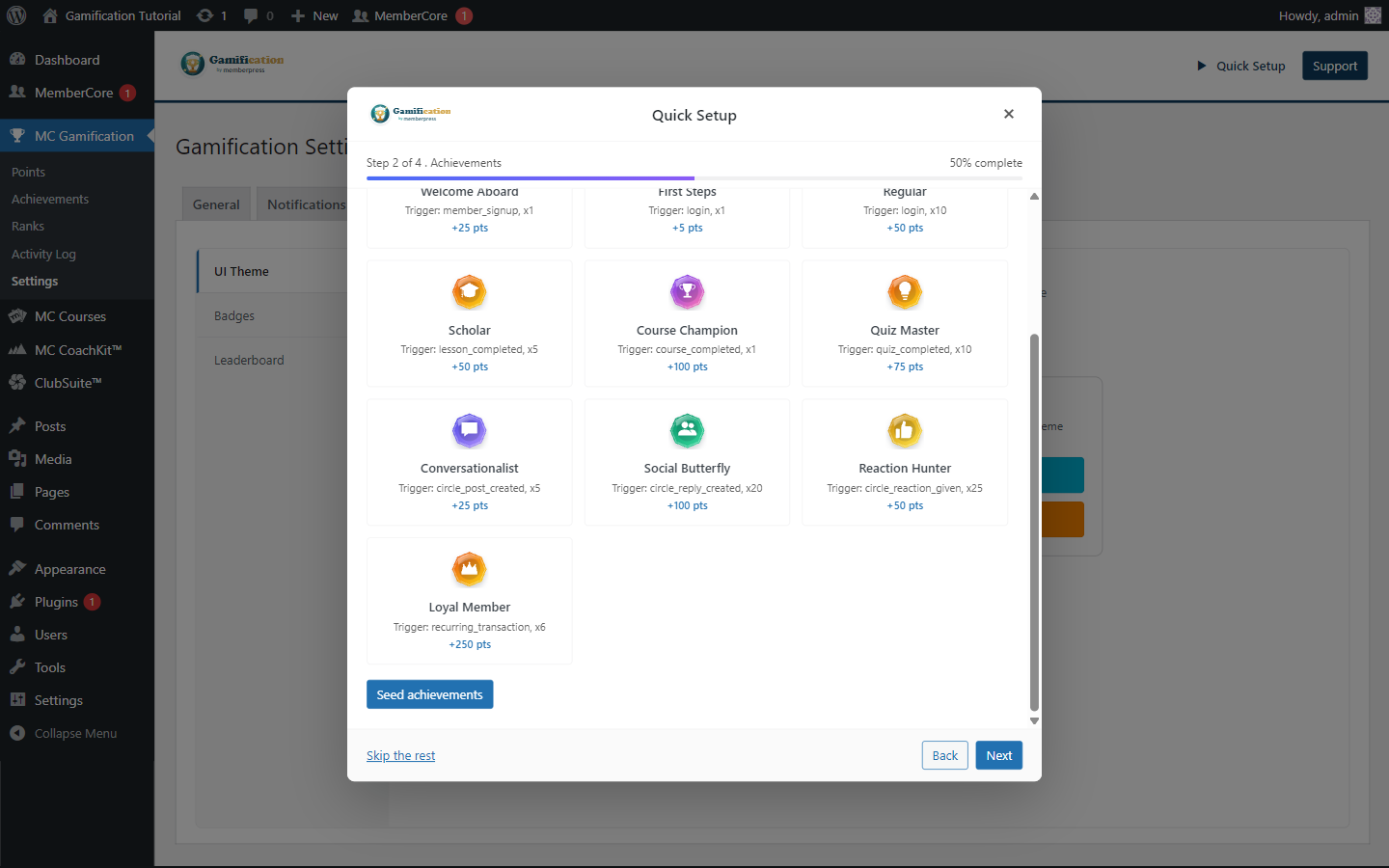This screenshot has height=868, width=1389.
Task: Click the Loyal Member crown badge
Action: (470, 569)
